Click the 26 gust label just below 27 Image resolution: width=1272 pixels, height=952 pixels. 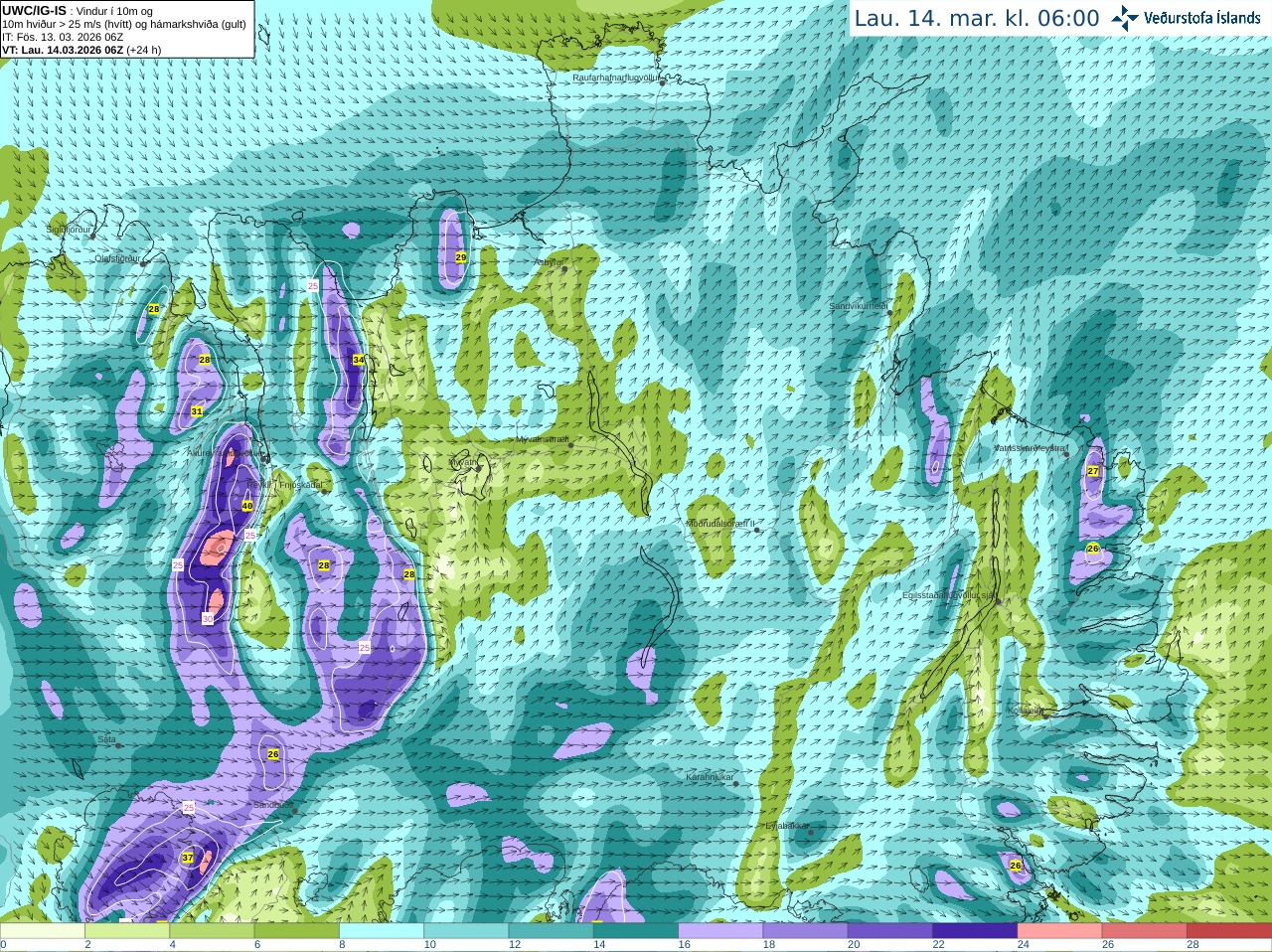pos(1093,549)
